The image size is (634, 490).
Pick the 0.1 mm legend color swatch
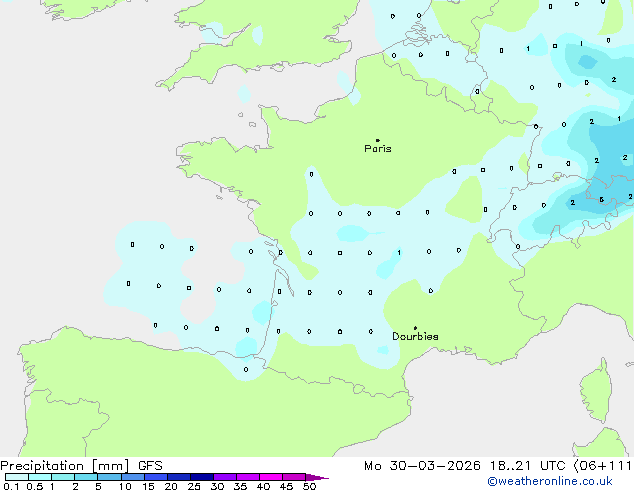tap(17, 477)
